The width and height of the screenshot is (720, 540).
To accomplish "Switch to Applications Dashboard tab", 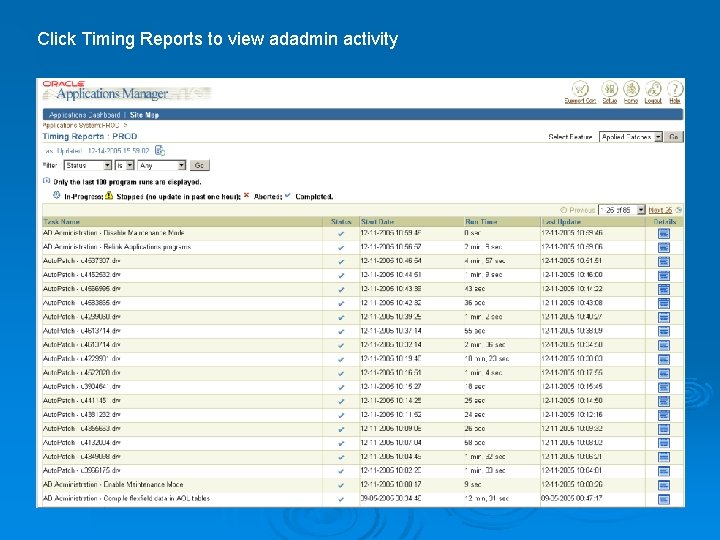I will pos(84,115).
